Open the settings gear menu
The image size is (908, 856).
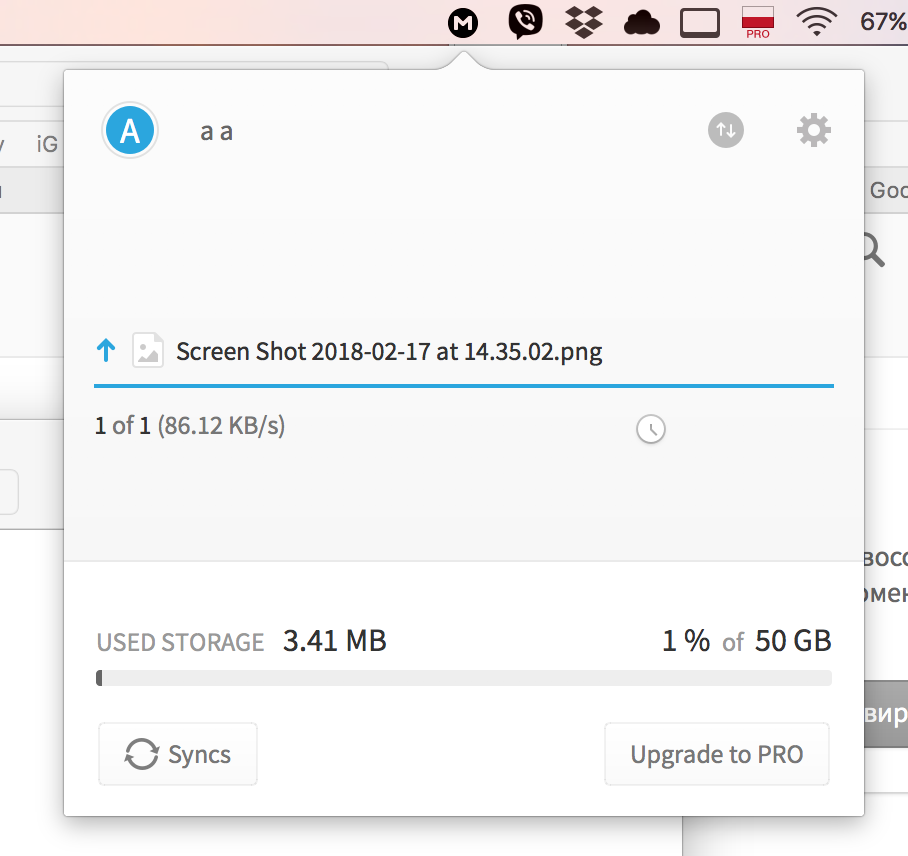[x=813, y=130]
